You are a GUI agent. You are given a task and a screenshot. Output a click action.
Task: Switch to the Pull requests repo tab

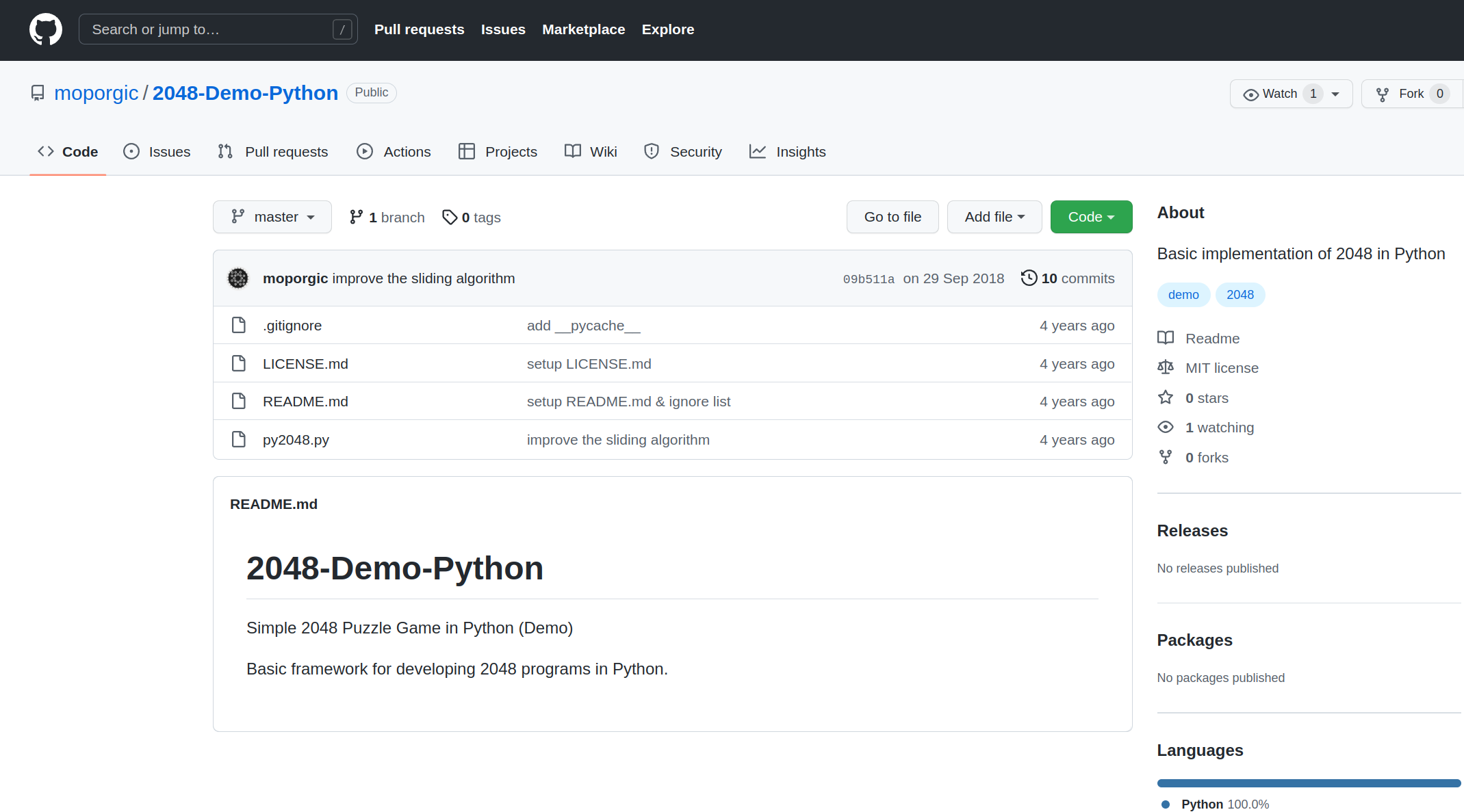click(272, 152)
